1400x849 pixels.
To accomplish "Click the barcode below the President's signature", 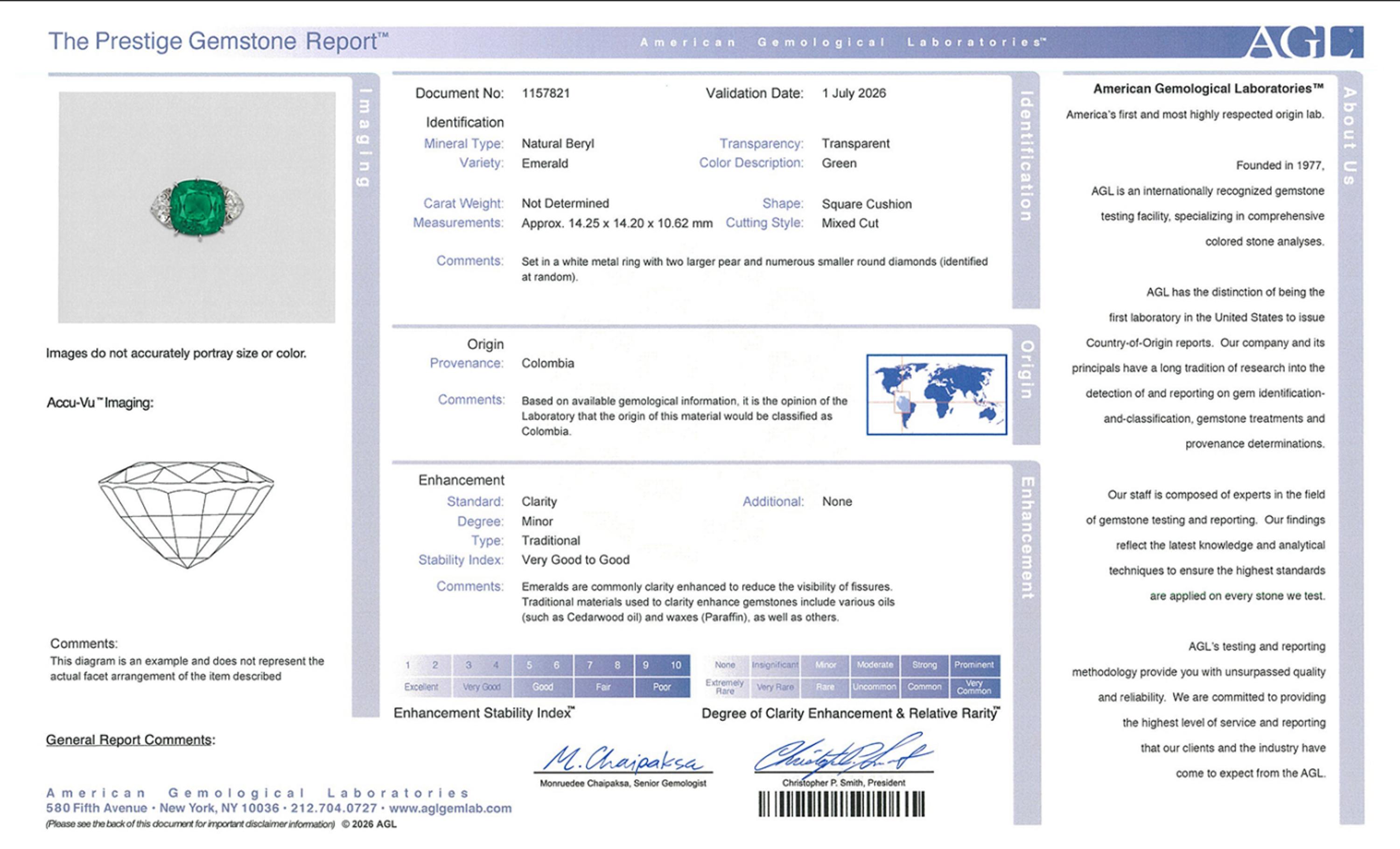I will (841, 804).
